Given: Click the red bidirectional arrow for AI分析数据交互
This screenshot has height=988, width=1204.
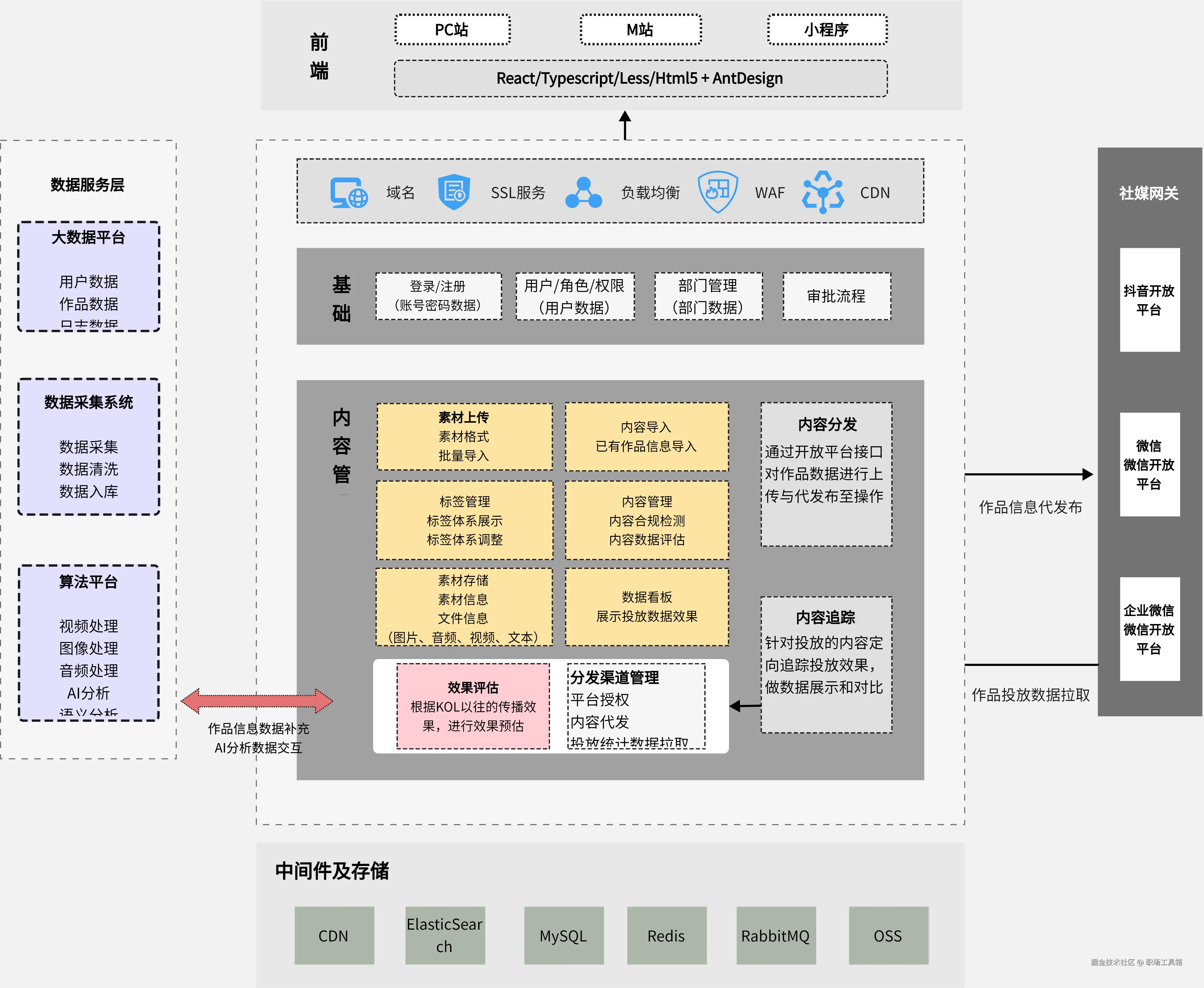Looking at the screenshot, I should [x=257, y=702].
